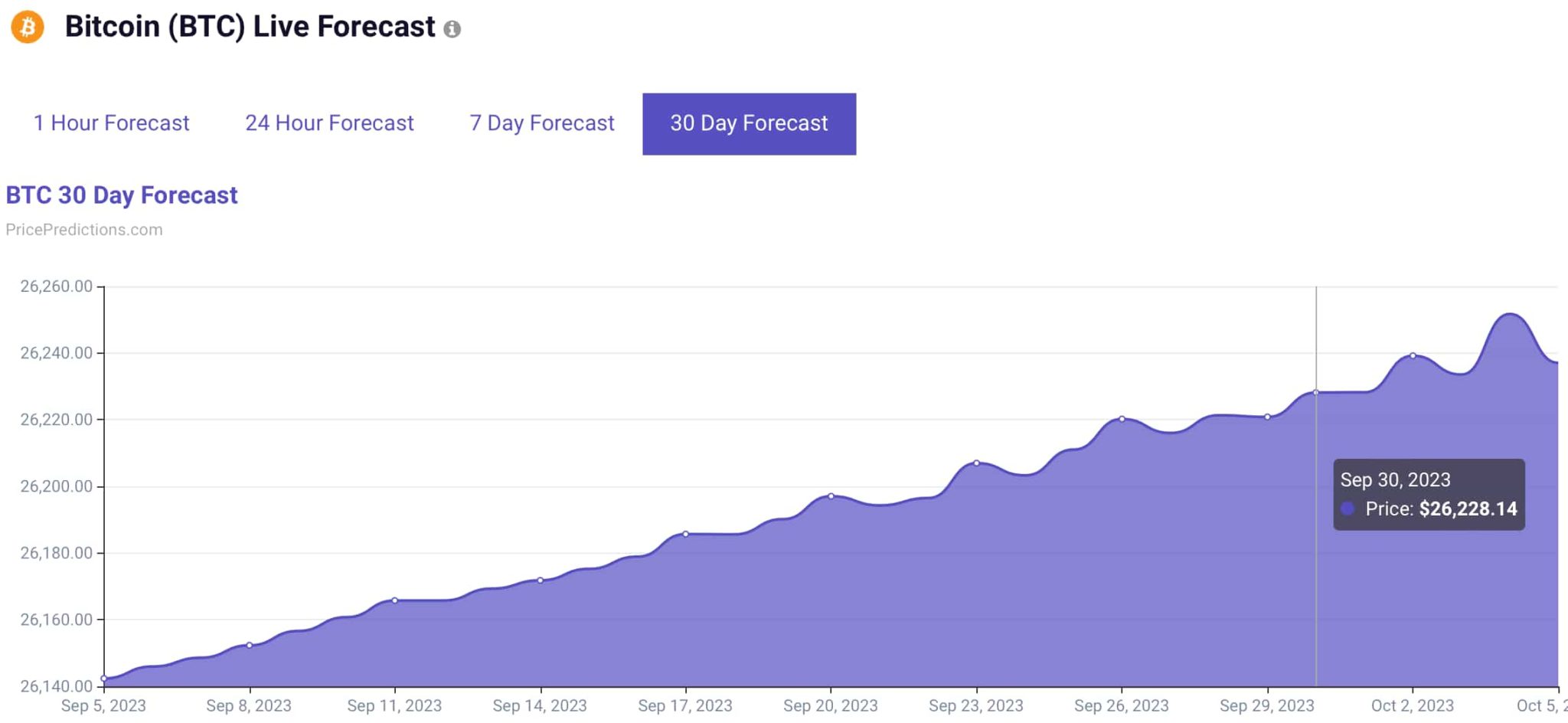The width and height of the screenshot is (1568, 723).
Task: Switch to the 1 Hour Forecast tab
Action: pyautogui.click(x=111, y=123)
